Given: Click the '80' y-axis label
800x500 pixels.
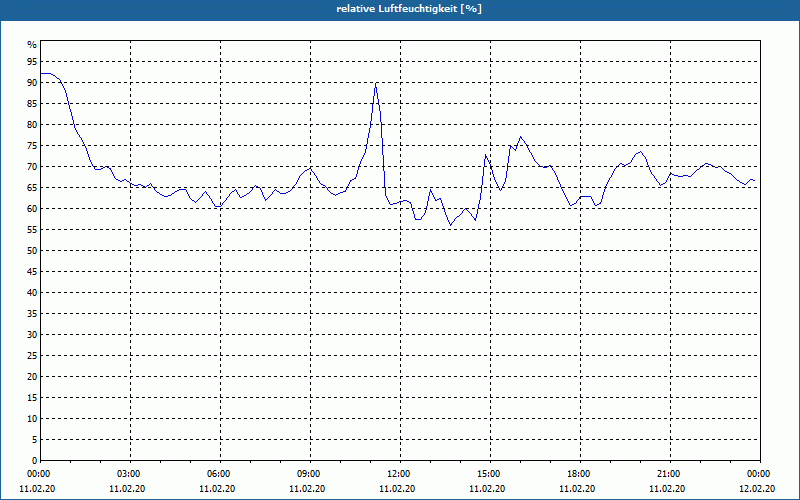Looking at the screenshot, I should pyautogui.click(x=32, y=124).
